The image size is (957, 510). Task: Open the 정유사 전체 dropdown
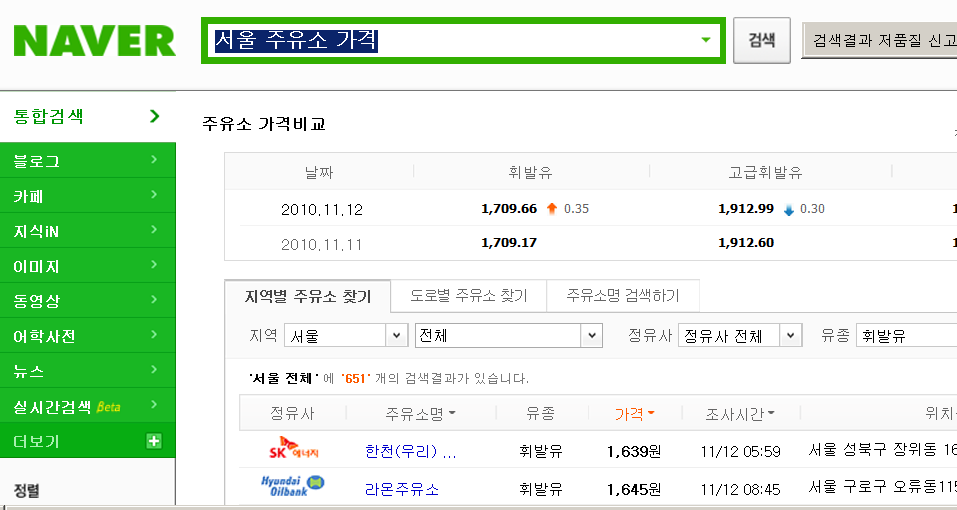coord(740,336)
